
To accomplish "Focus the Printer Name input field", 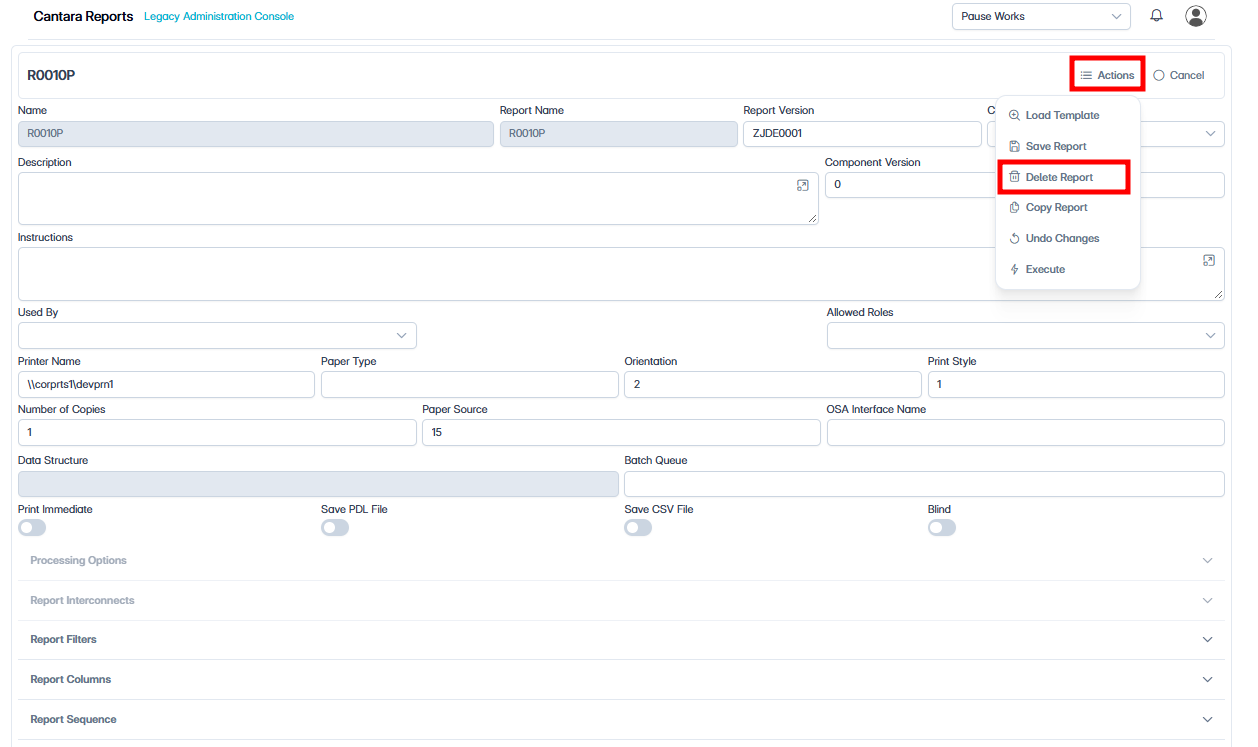I will (x=166, y=384).
